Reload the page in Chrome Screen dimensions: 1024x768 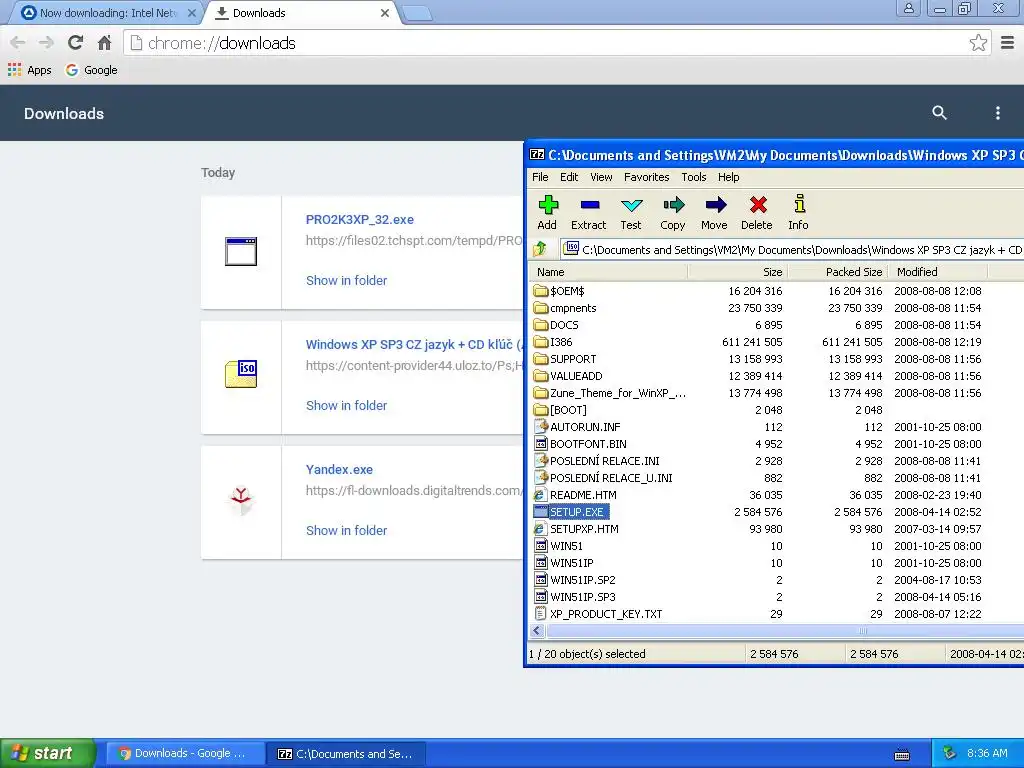[75, 43]
